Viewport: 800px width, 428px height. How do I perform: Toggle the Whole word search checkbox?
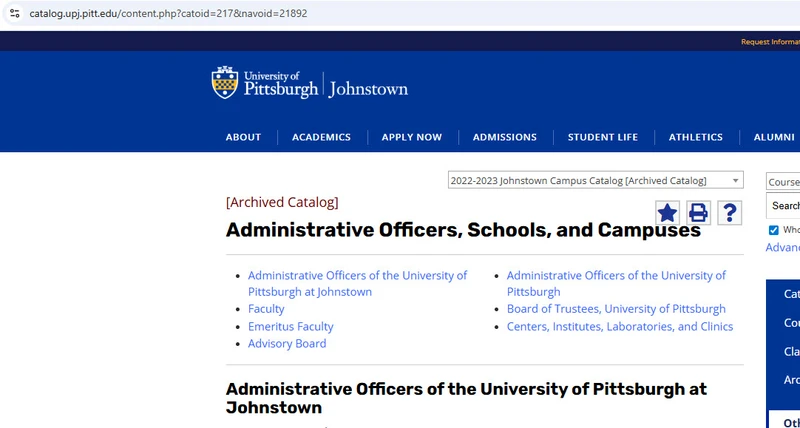773,231
